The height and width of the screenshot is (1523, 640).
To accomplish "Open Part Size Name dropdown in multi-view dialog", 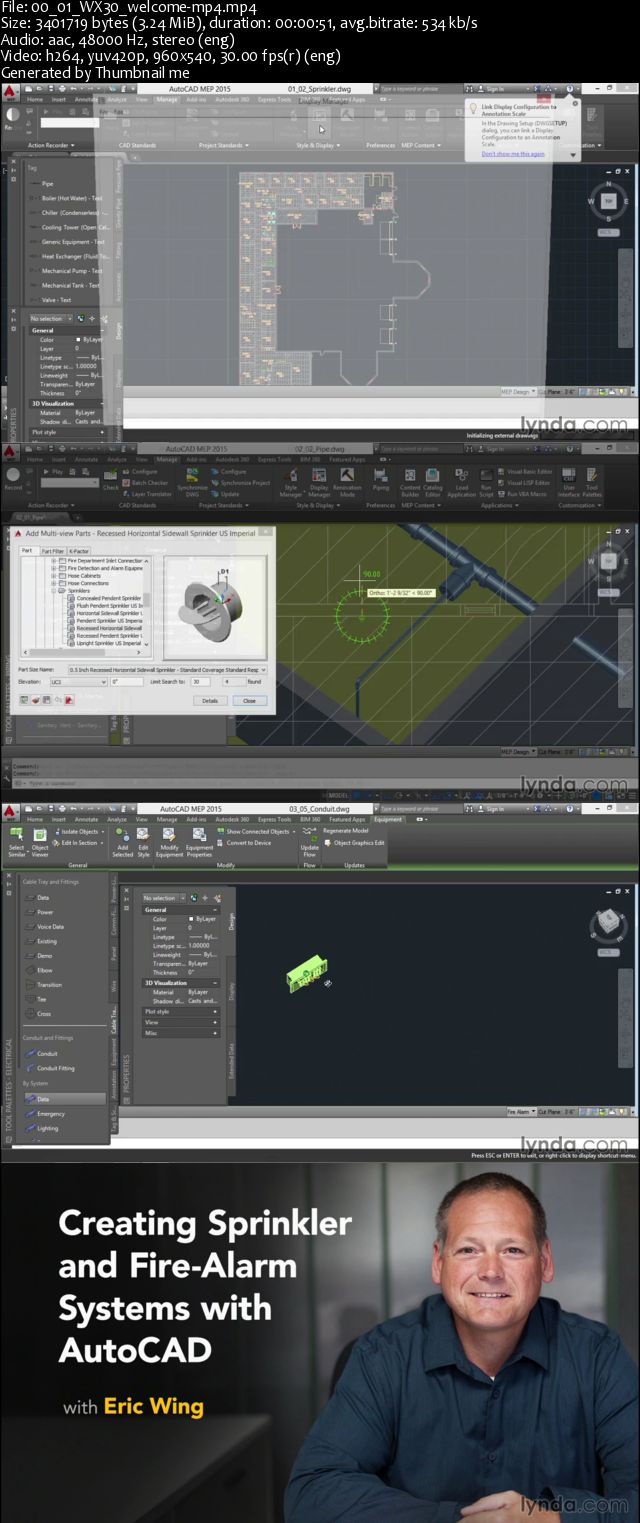I will [x=167, y=669].
